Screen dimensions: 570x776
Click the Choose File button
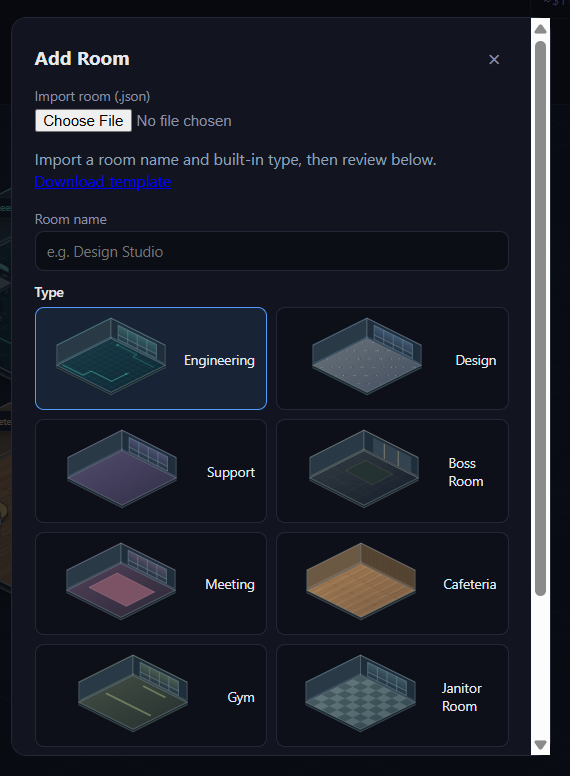tap(83, 121)
